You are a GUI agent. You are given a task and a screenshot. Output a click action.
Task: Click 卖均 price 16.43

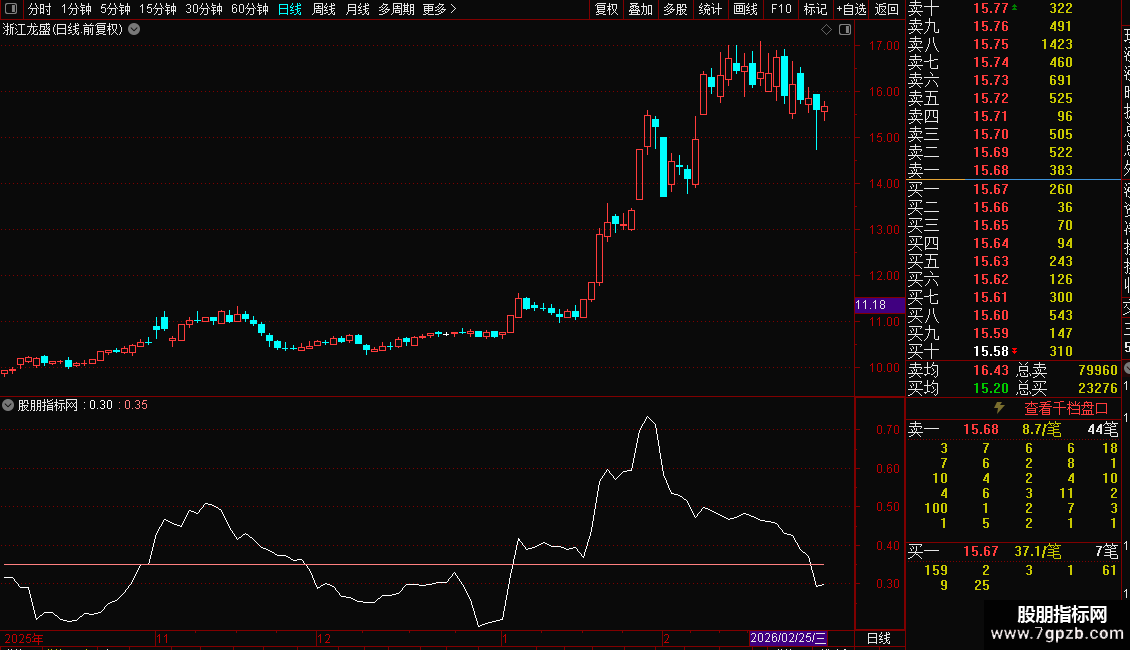pos(991,370)
